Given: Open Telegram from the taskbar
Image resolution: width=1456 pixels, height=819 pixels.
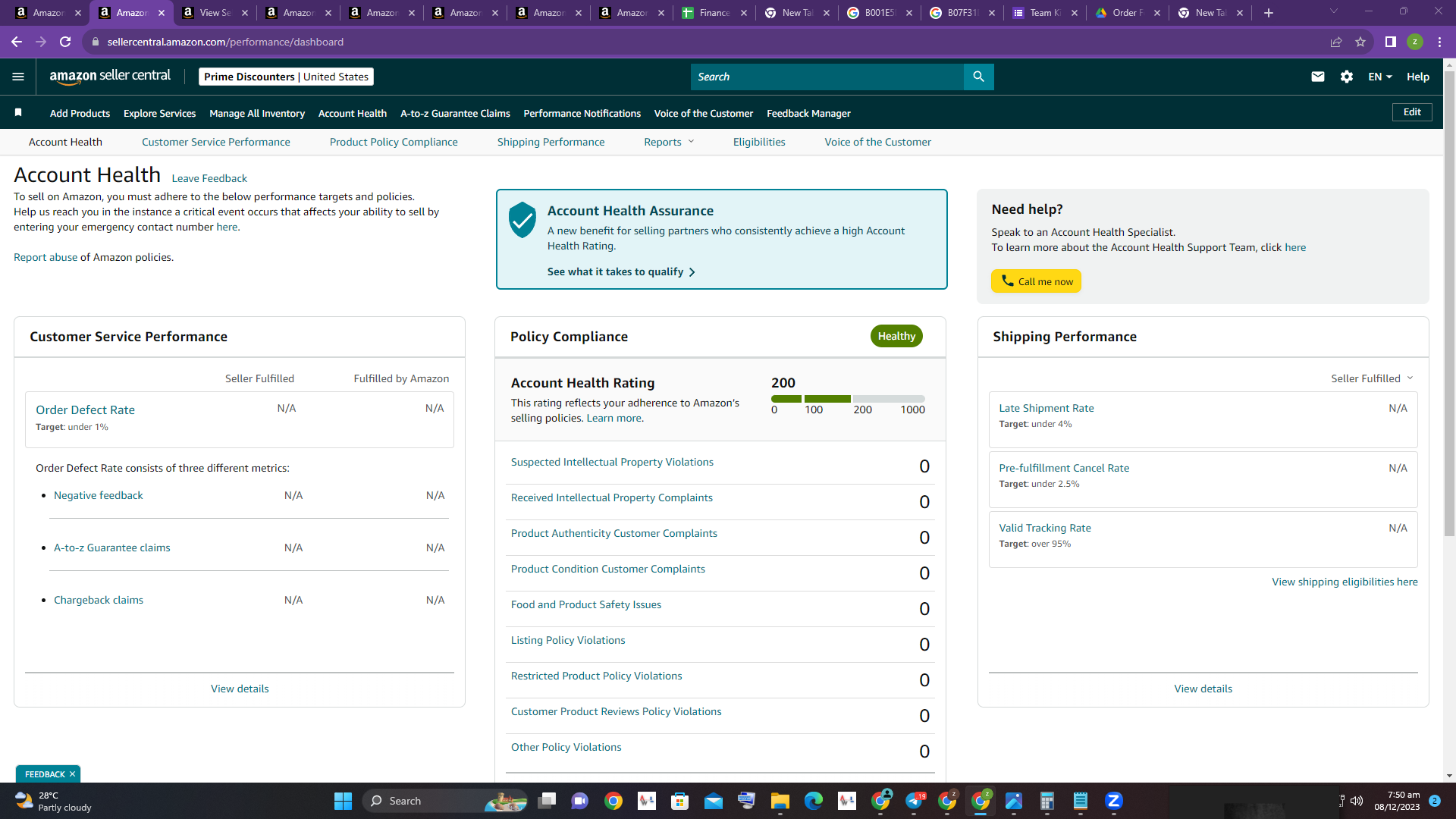Looking at the screenshot, I should pyautogui.click(x=915, y=801).
